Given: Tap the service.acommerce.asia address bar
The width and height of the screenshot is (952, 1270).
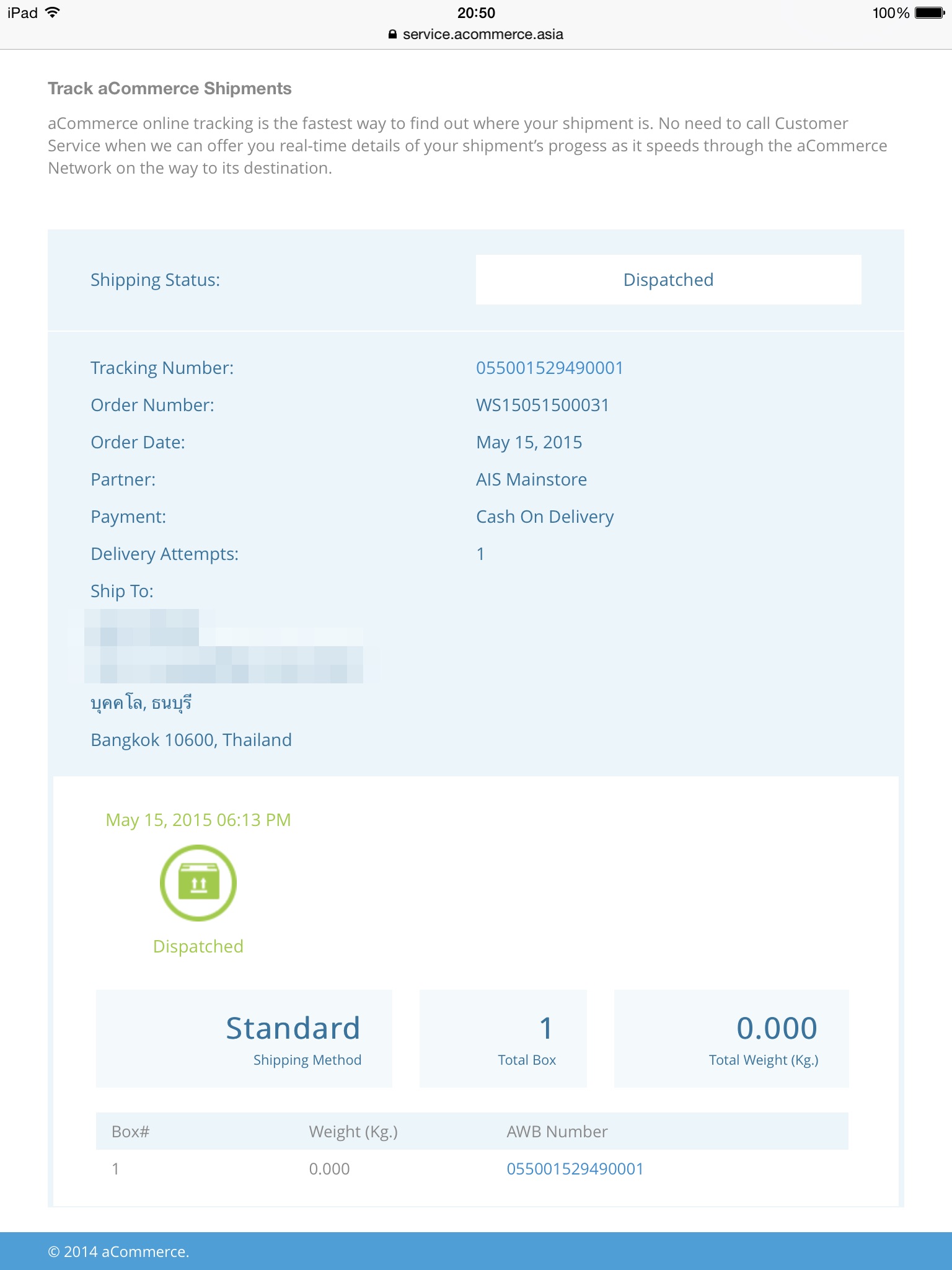Looking at the screenshot, I should tap(482, 35).
